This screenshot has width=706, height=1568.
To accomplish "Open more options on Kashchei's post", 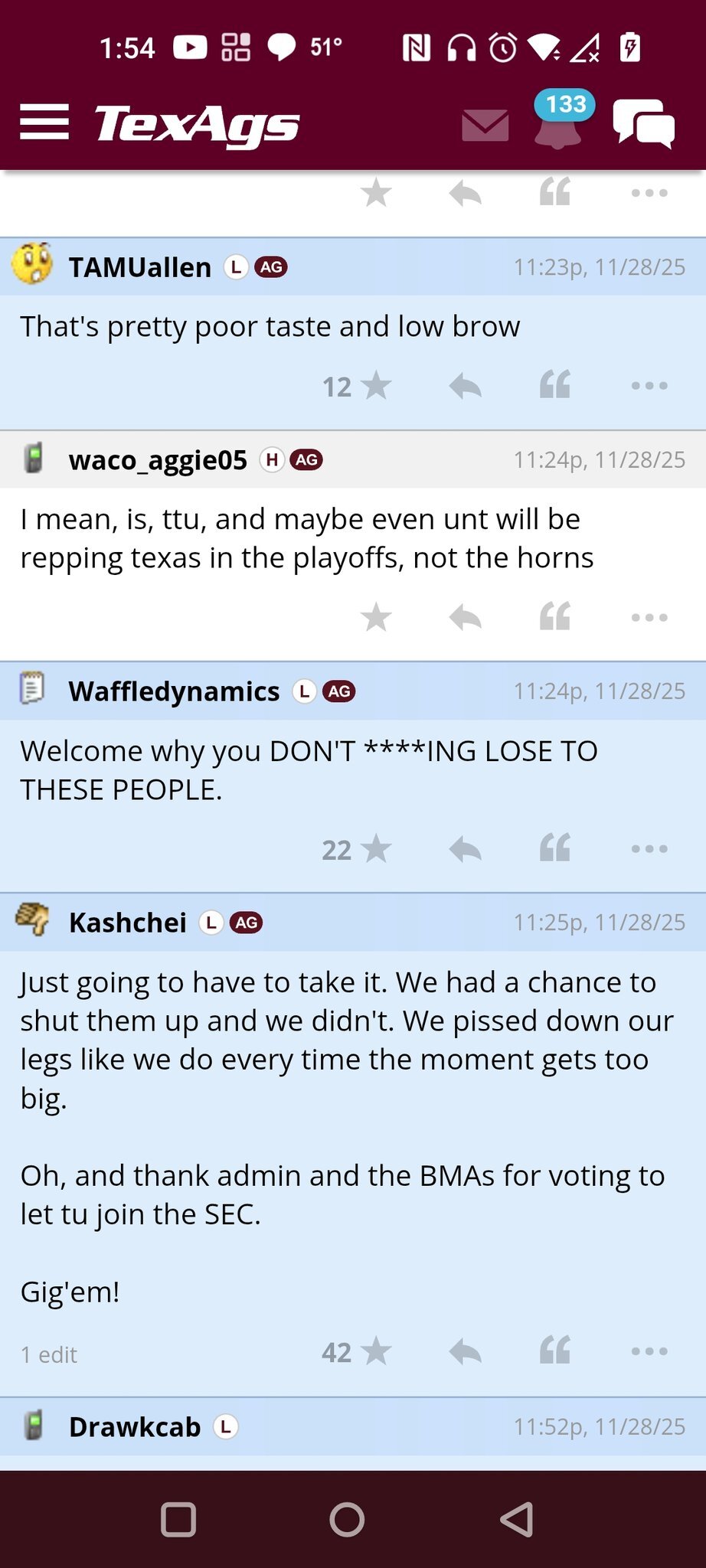I will pyautogui.click(x=649, y=1352).
